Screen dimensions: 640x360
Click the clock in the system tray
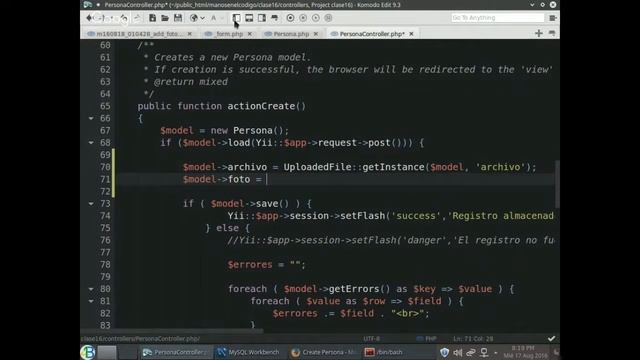coord(525,352)
